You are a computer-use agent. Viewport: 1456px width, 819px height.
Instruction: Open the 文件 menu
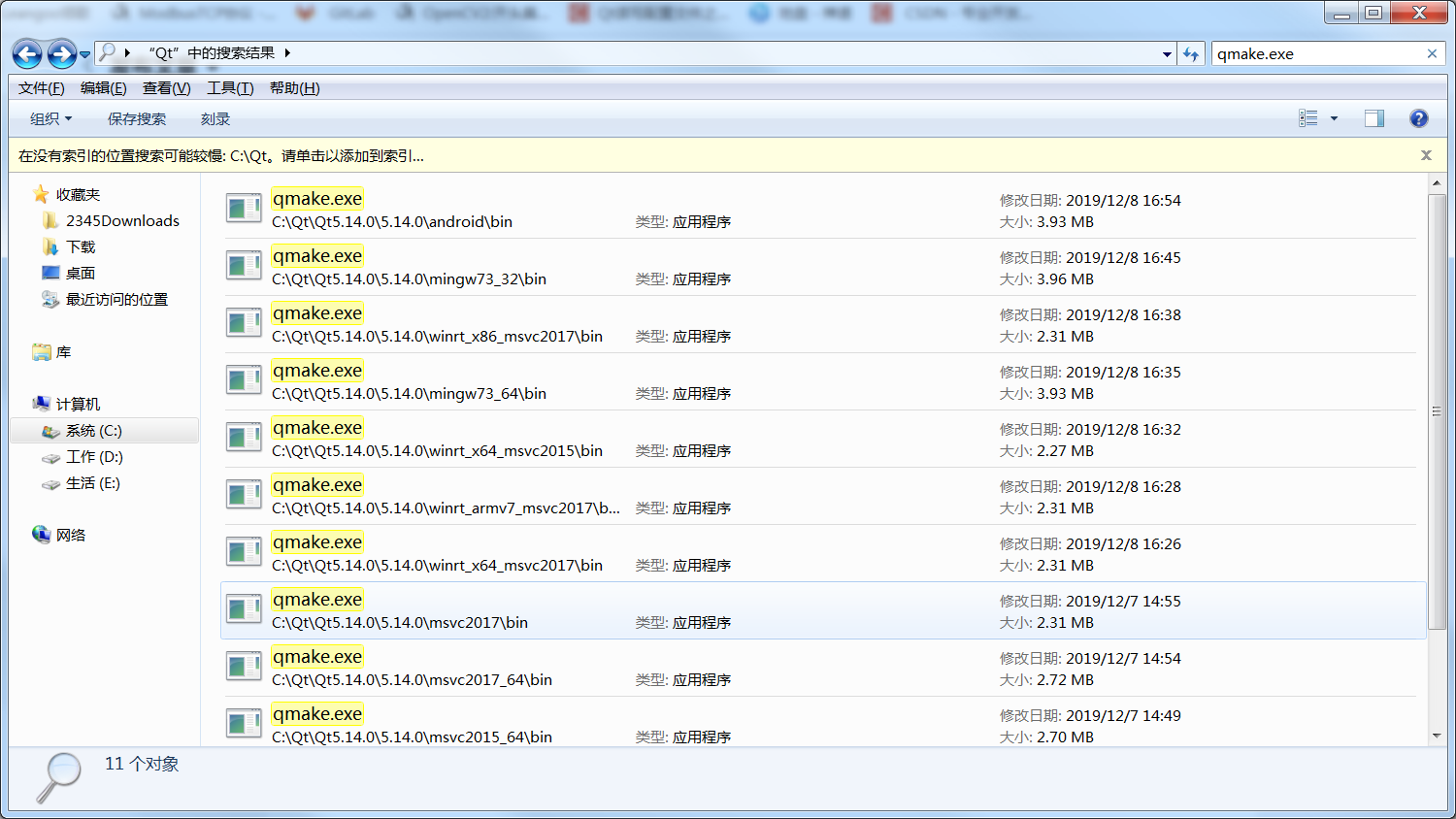tap(40, 87)
